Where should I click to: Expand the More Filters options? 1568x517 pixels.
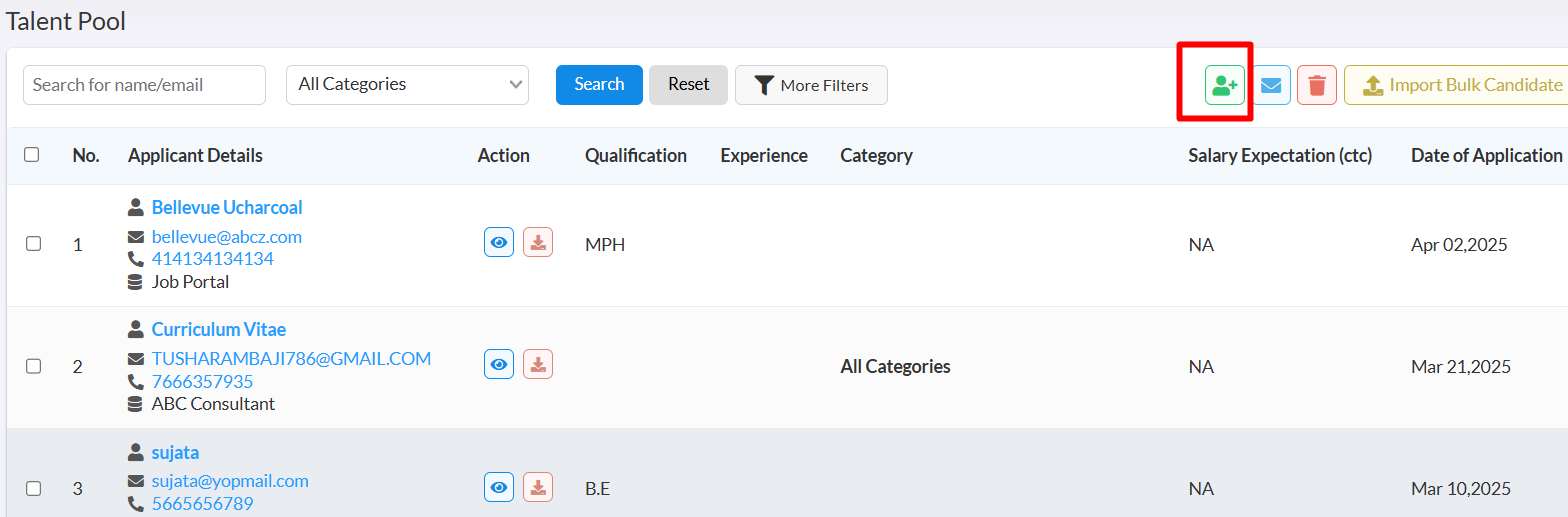click(811, 85)
